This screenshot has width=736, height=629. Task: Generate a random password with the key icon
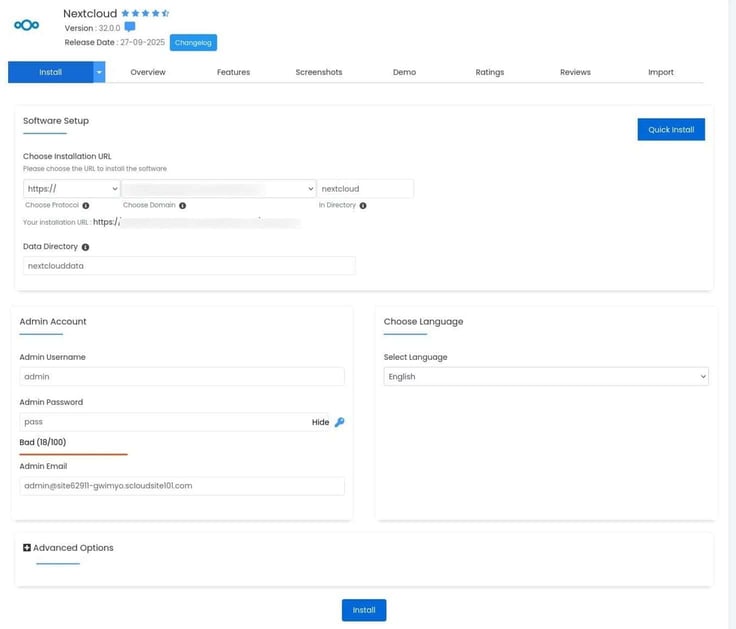tap(339, 422)
